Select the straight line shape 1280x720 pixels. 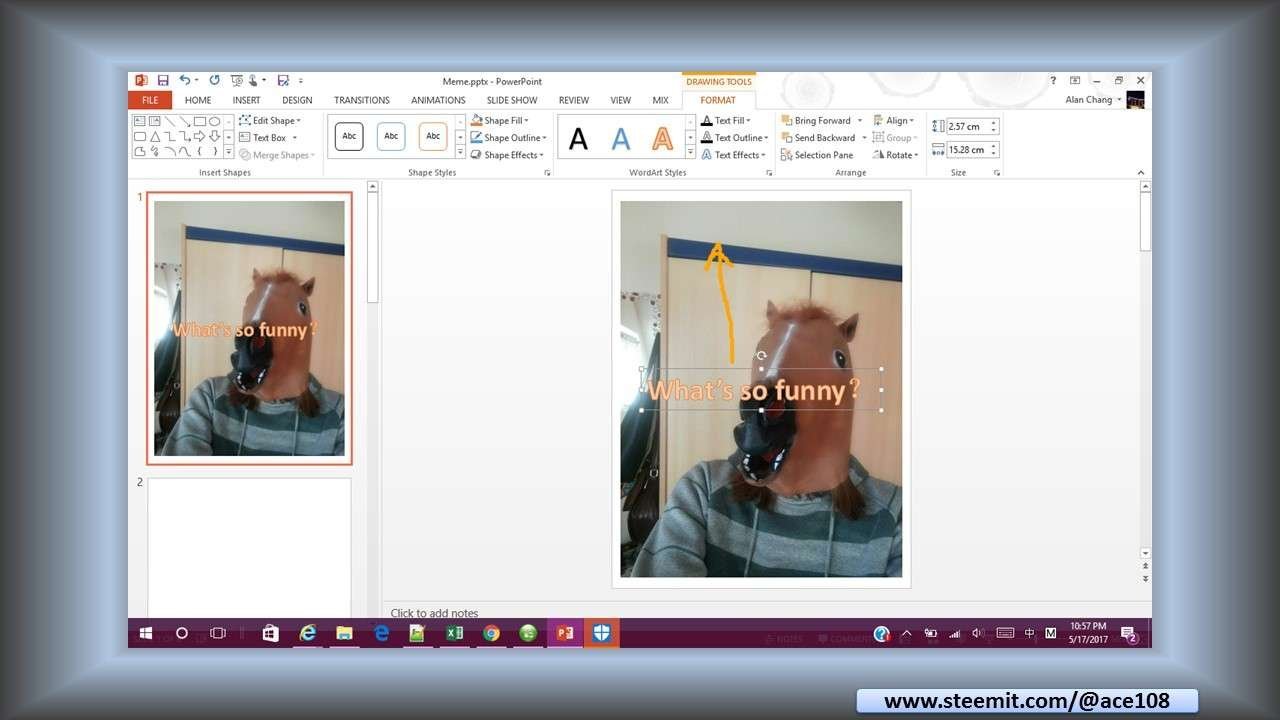click(x=170, y=121)
